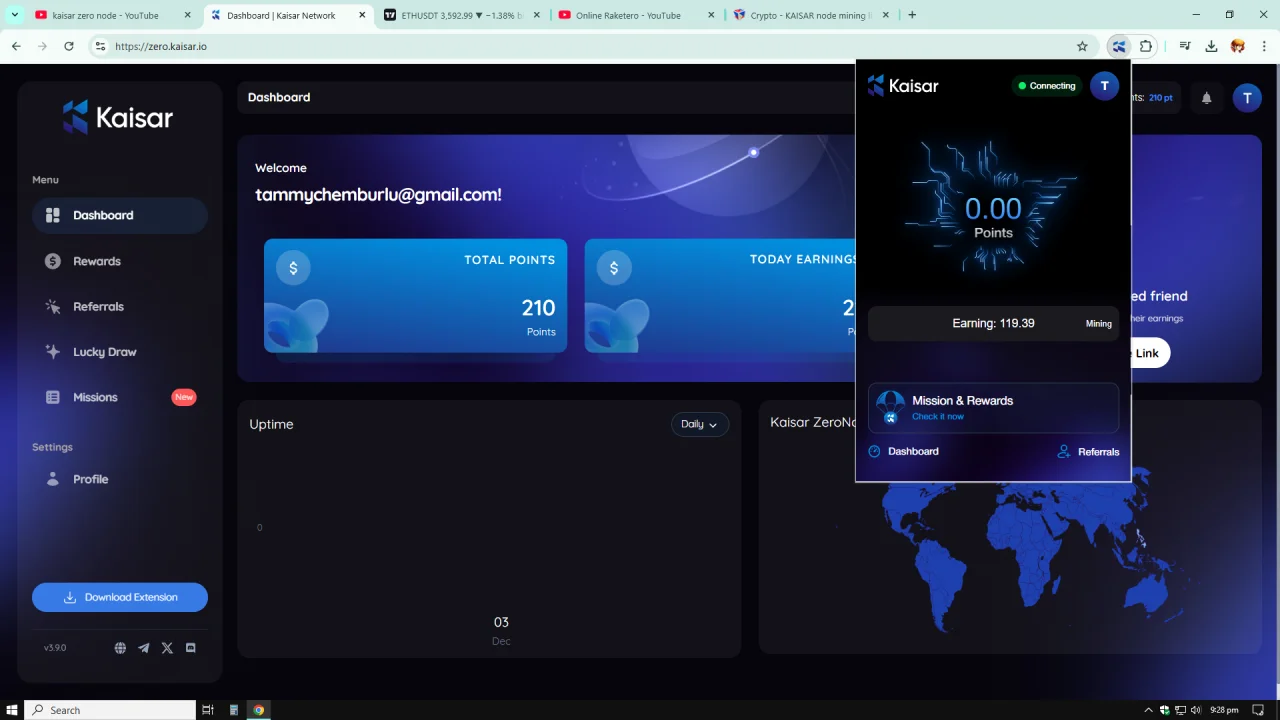1280x720 pixels.
Task: Click the Chrome profile avatar
Action: tap(1238, 46)
